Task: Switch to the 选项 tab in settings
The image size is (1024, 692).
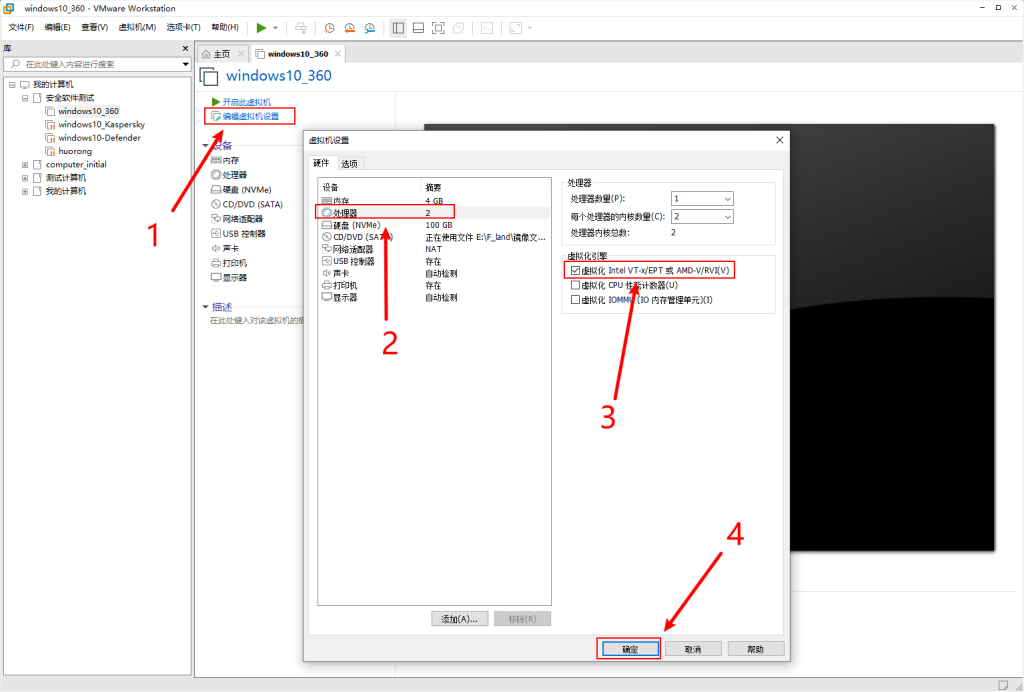Action: tap(349, 164)
